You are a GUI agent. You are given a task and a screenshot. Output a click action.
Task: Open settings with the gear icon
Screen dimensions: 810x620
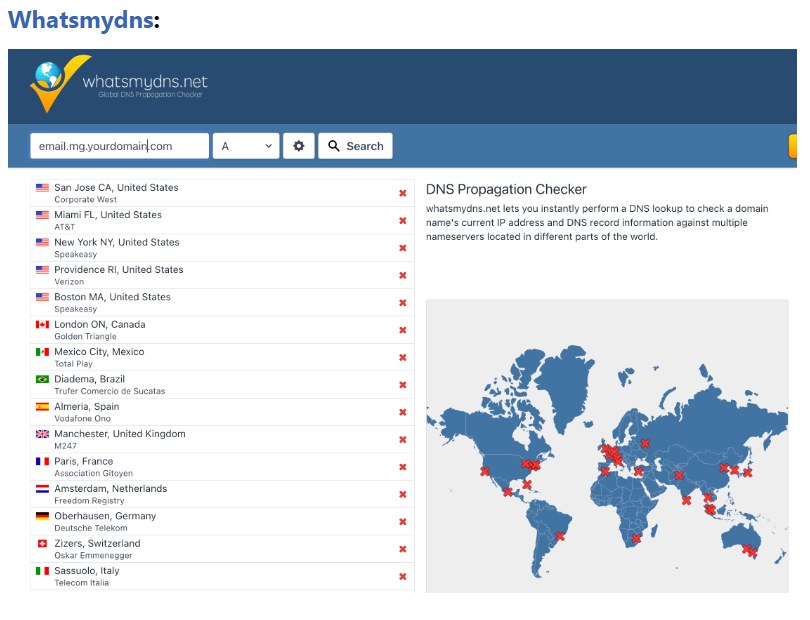[298, 146]
